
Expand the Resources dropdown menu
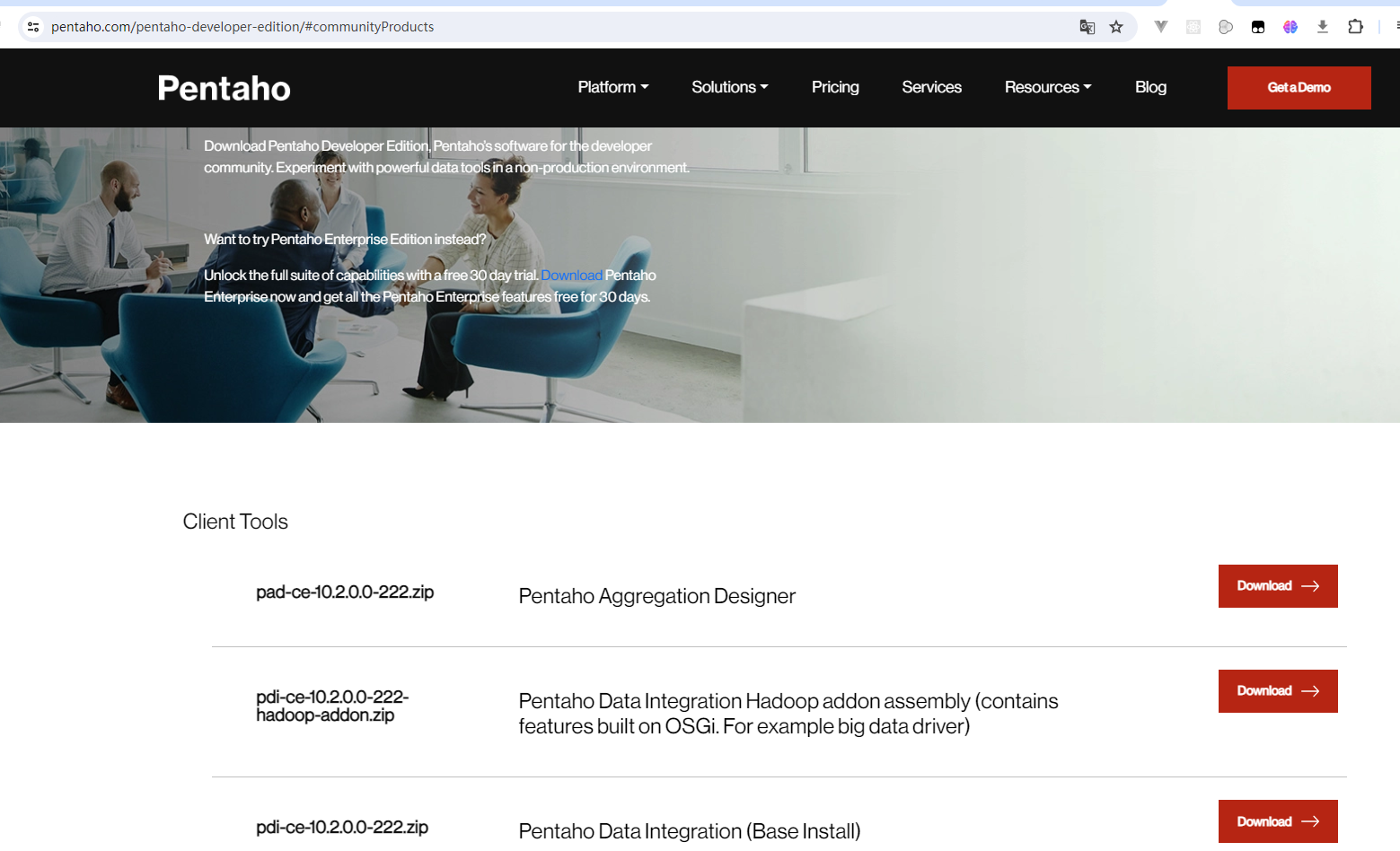pos(1048,87)
